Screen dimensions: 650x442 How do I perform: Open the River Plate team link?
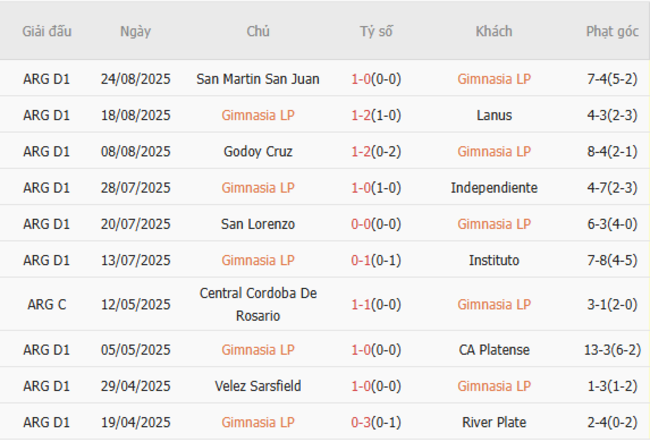(494, 422)
